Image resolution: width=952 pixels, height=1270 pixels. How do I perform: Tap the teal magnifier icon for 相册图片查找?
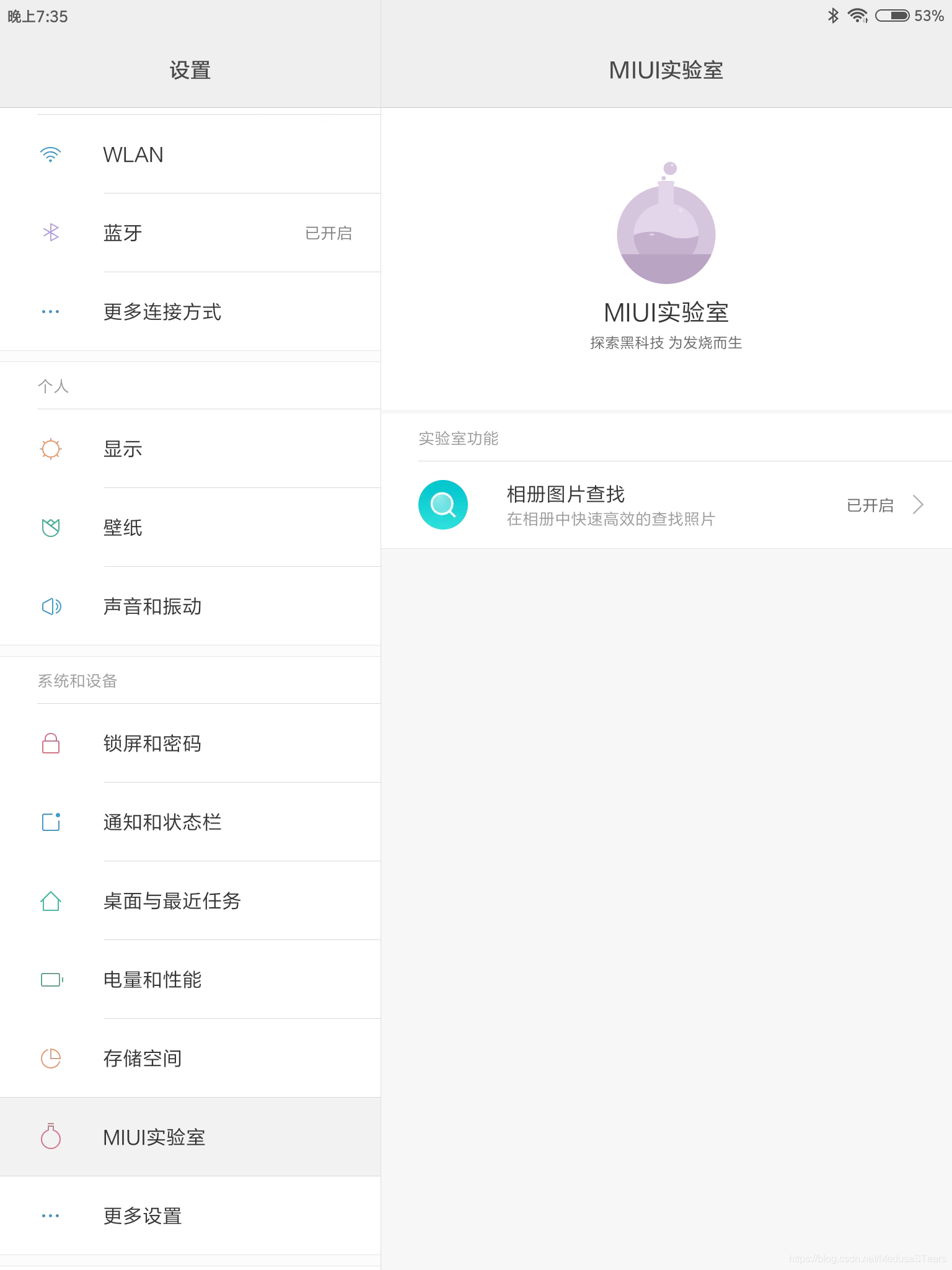point(443,505)
